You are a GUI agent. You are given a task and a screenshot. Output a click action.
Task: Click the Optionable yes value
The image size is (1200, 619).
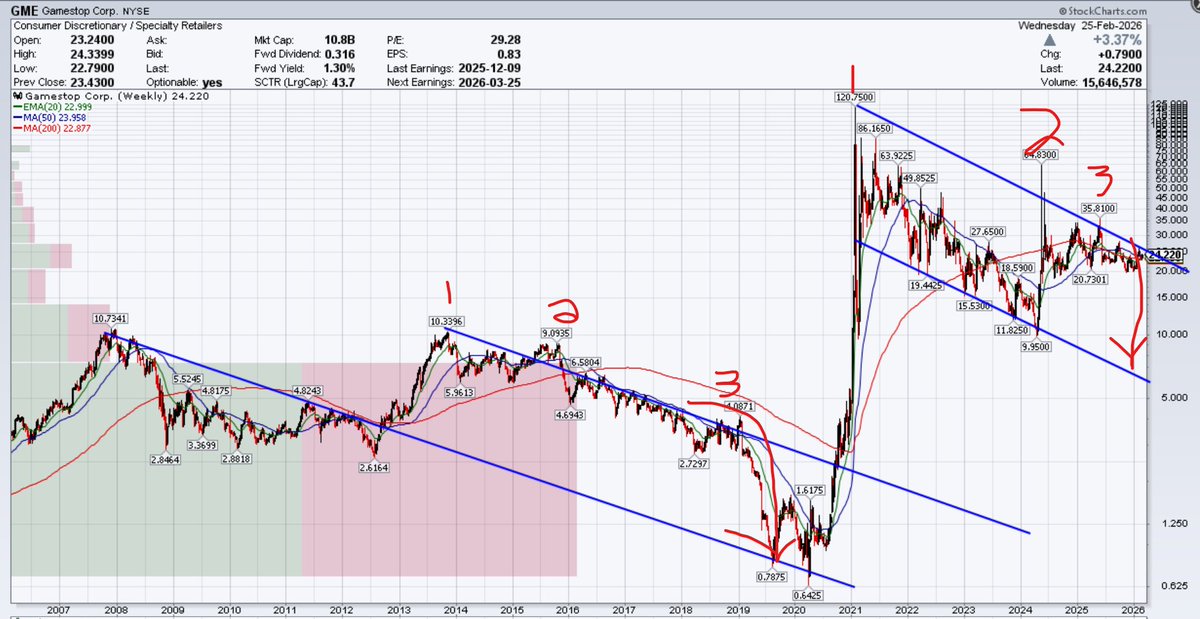pyautogui.click(x=212, y=81)
